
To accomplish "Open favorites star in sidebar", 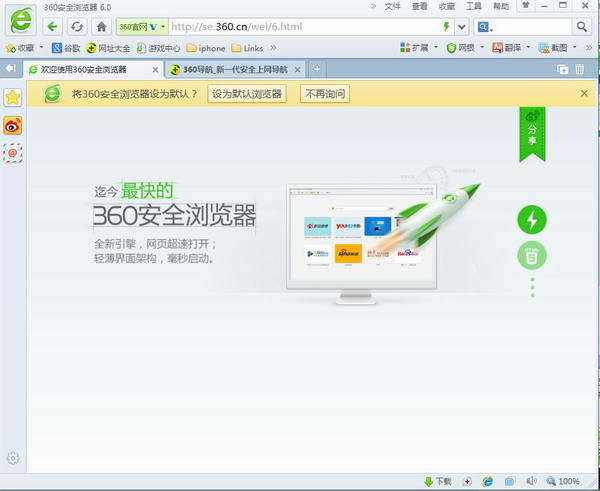I will point(13,98).
